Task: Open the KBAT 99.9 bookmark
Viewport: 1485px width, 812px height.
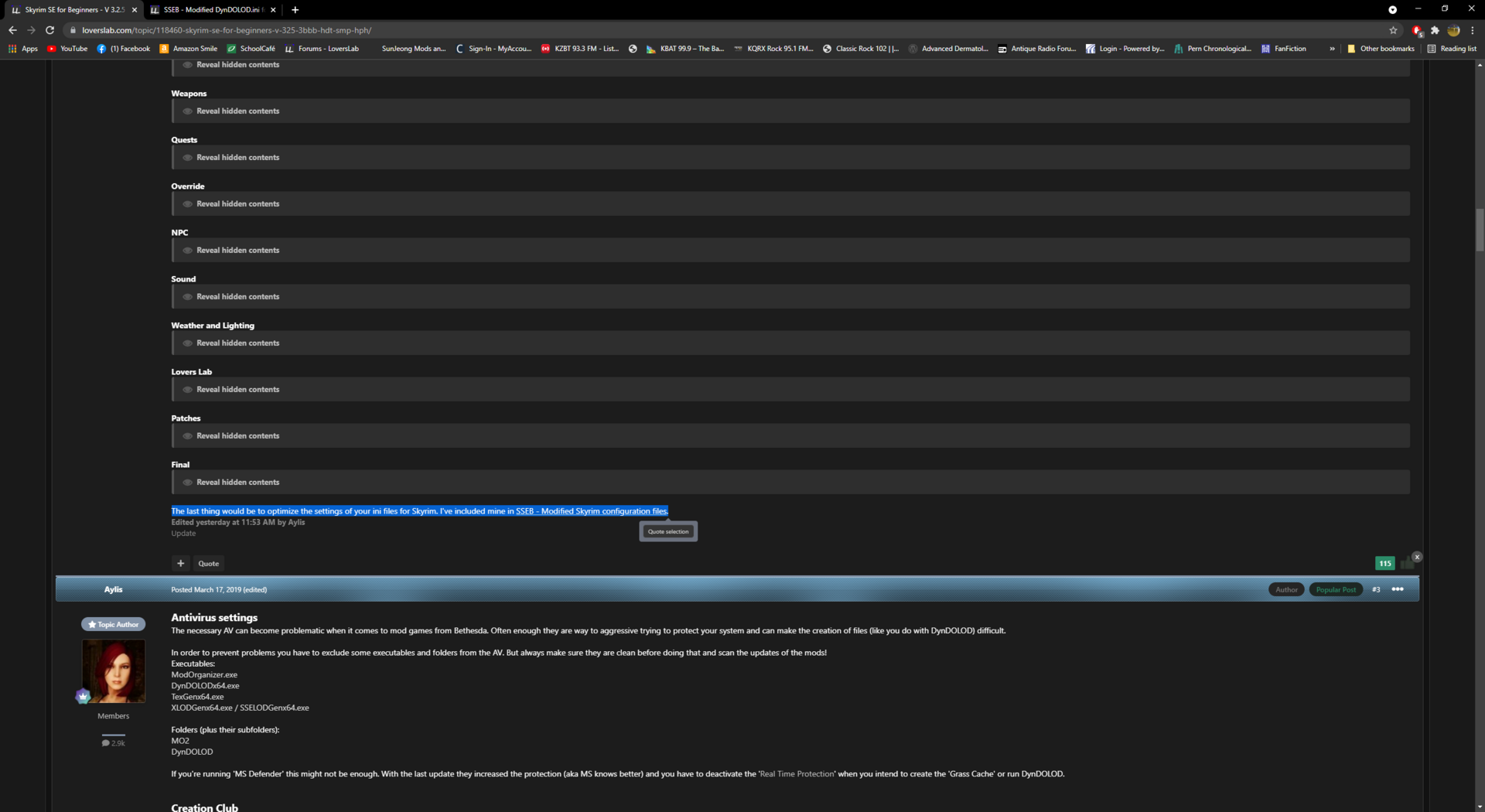Action: (685, 49)
